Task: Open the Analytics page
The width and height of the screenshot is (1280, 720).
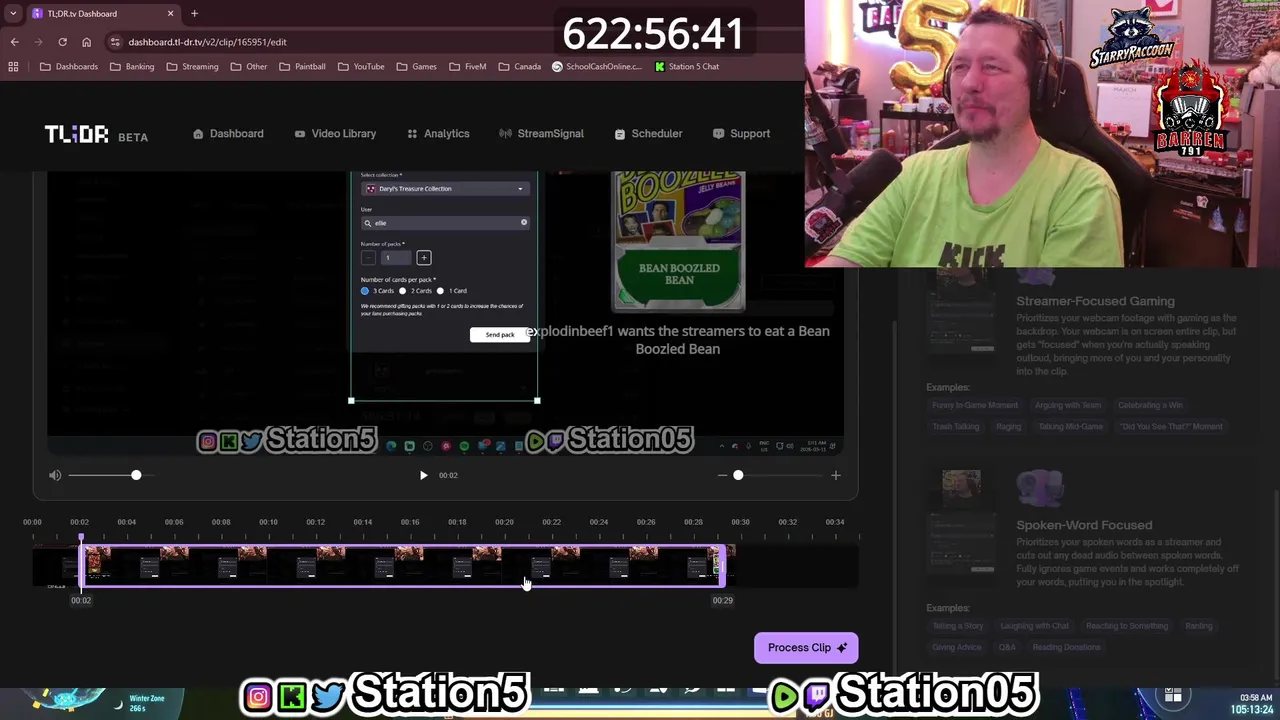Action: point(438,134)
